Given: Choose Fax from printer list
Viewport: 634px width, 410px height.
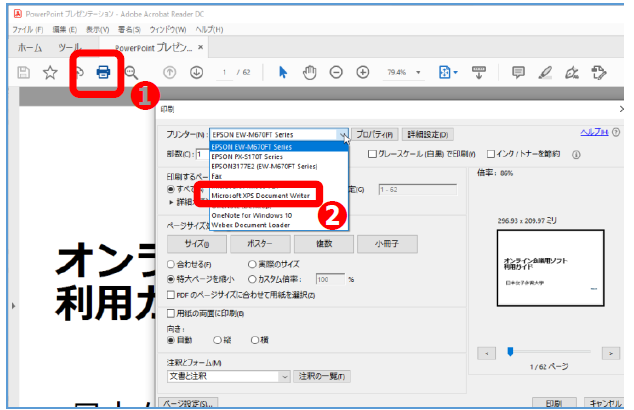Looking at the screenshot, I should [x=279, y=176].
